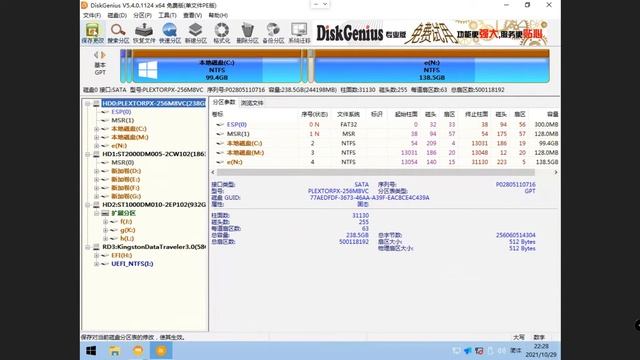Click partition table scrollbar left arrow
The height and width of the screenshot is (360, 640).
(213, 172)
